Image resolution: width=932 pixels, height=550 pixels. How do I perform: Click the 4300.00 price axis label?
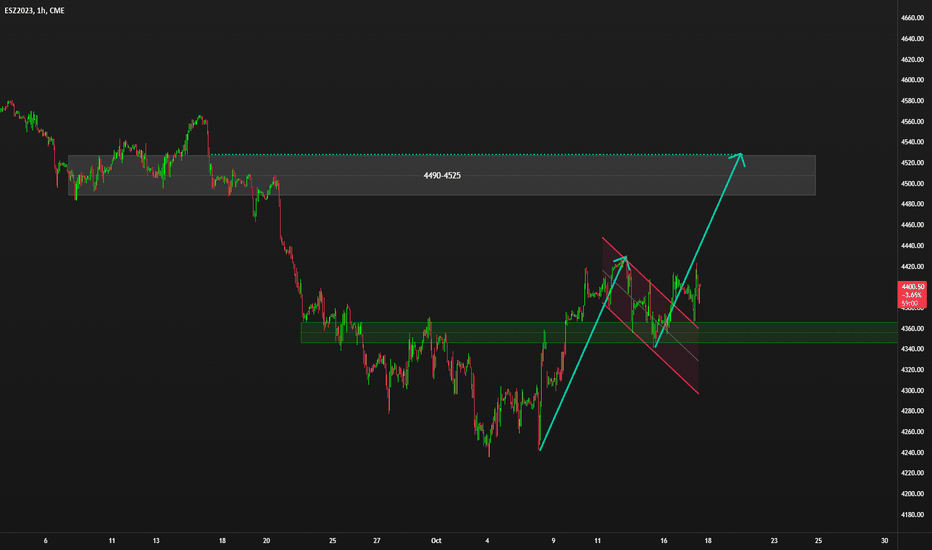912,391
